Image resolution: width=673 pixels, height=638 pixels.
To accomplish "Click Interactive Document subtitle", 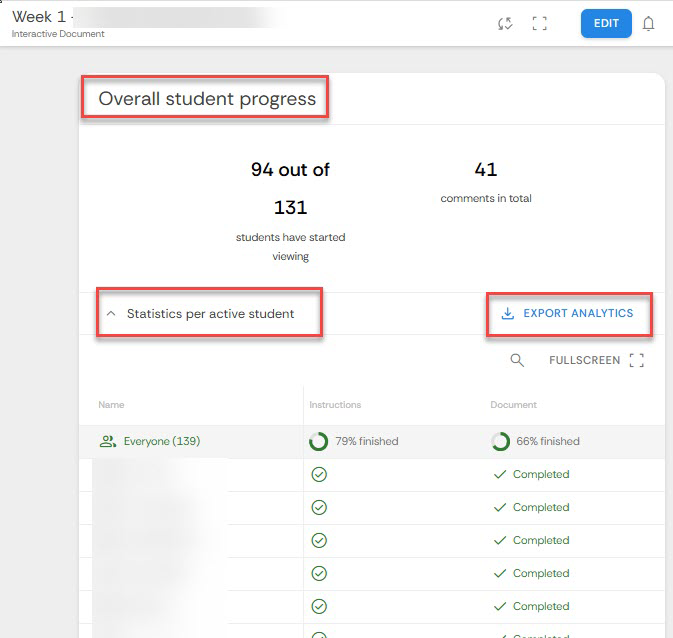I will pyautogui.click(x=58, y=34).
